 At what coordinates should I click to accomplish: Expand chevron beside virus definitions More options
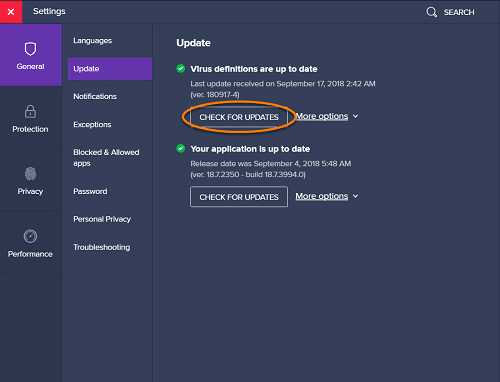pos(355,116)
